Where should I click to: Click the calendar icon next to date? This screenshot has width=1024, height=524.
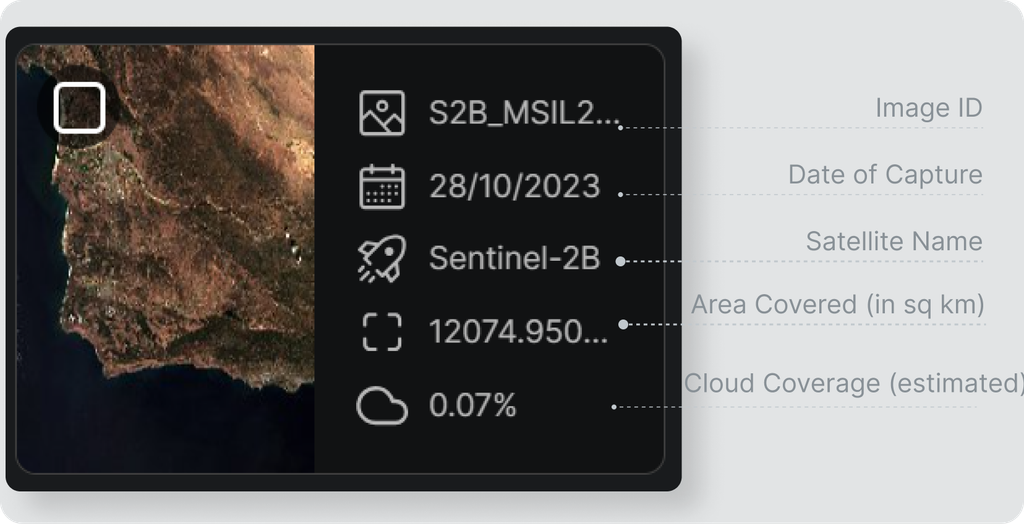[x=382, y=187]
